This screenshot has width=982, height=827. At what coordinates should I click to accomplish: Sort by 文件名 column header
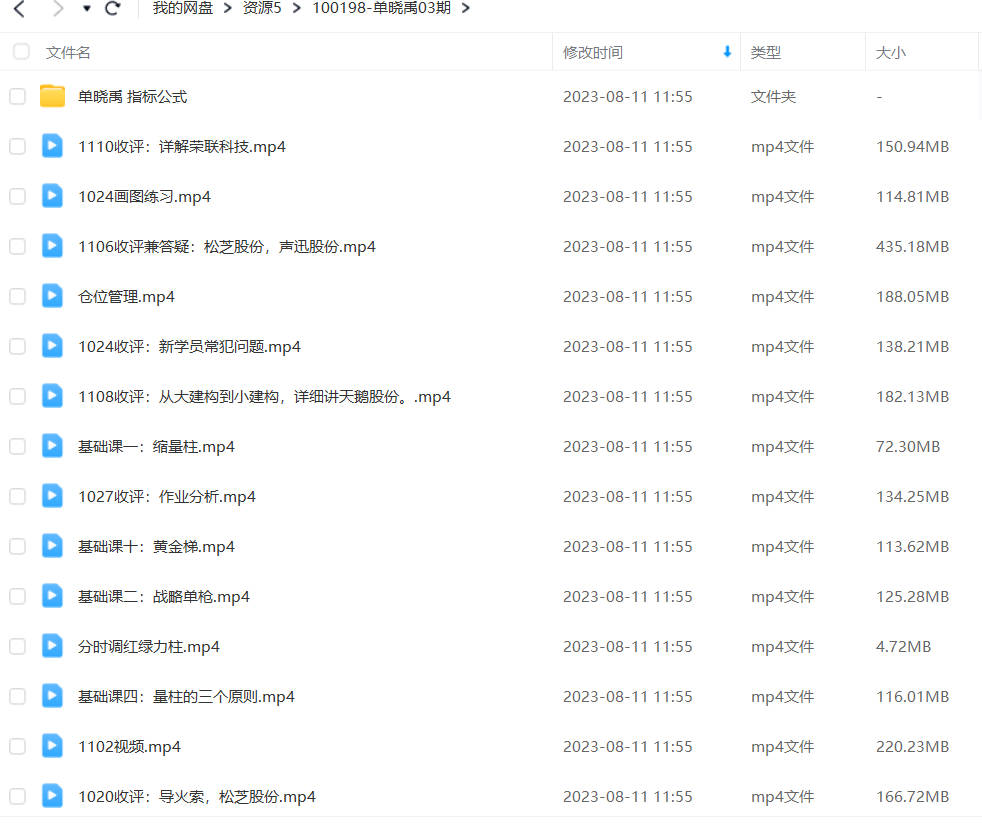click(68, 53)
